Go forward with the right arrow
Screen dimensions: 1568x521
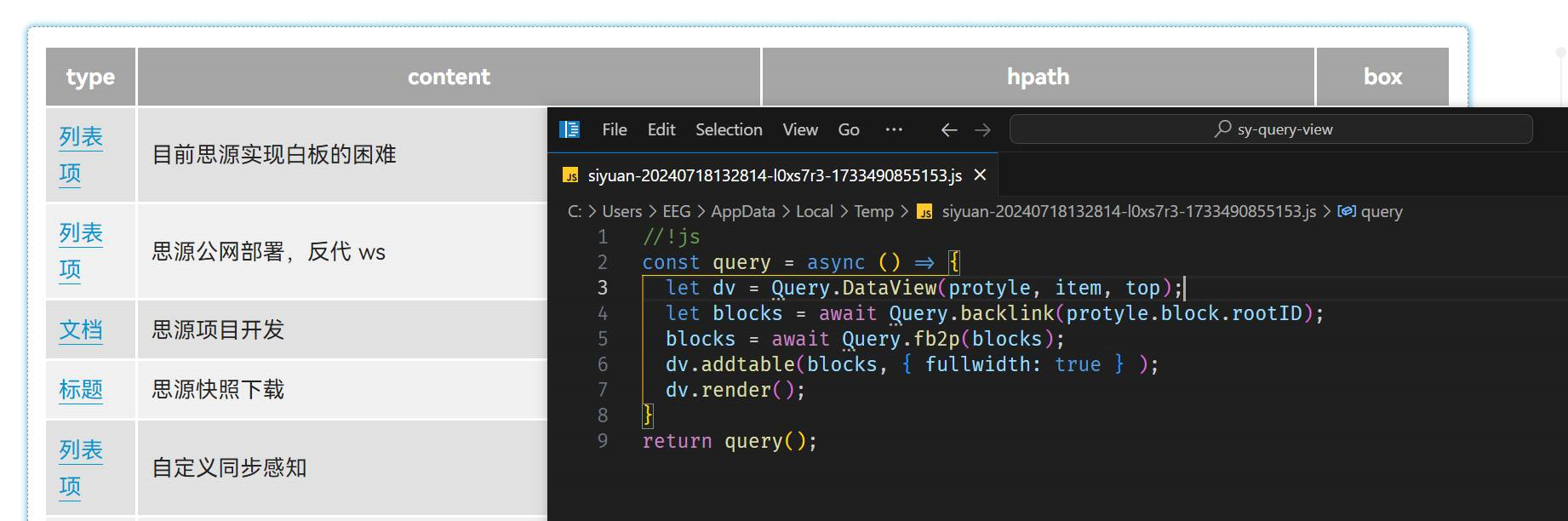coord(982,129)
